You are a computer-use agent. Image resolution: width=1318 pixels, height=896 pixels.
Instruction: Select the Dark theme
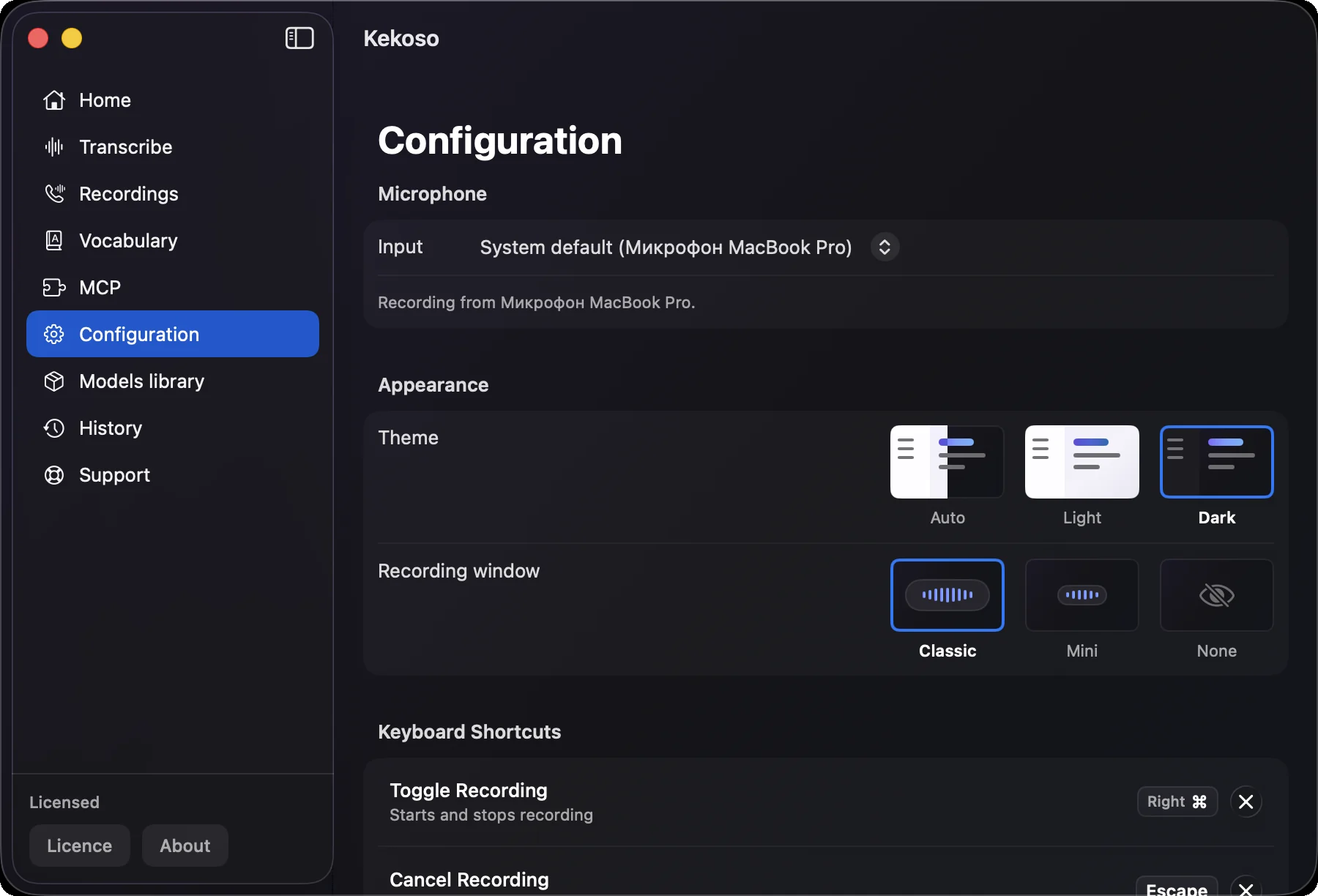(1216, 462)
